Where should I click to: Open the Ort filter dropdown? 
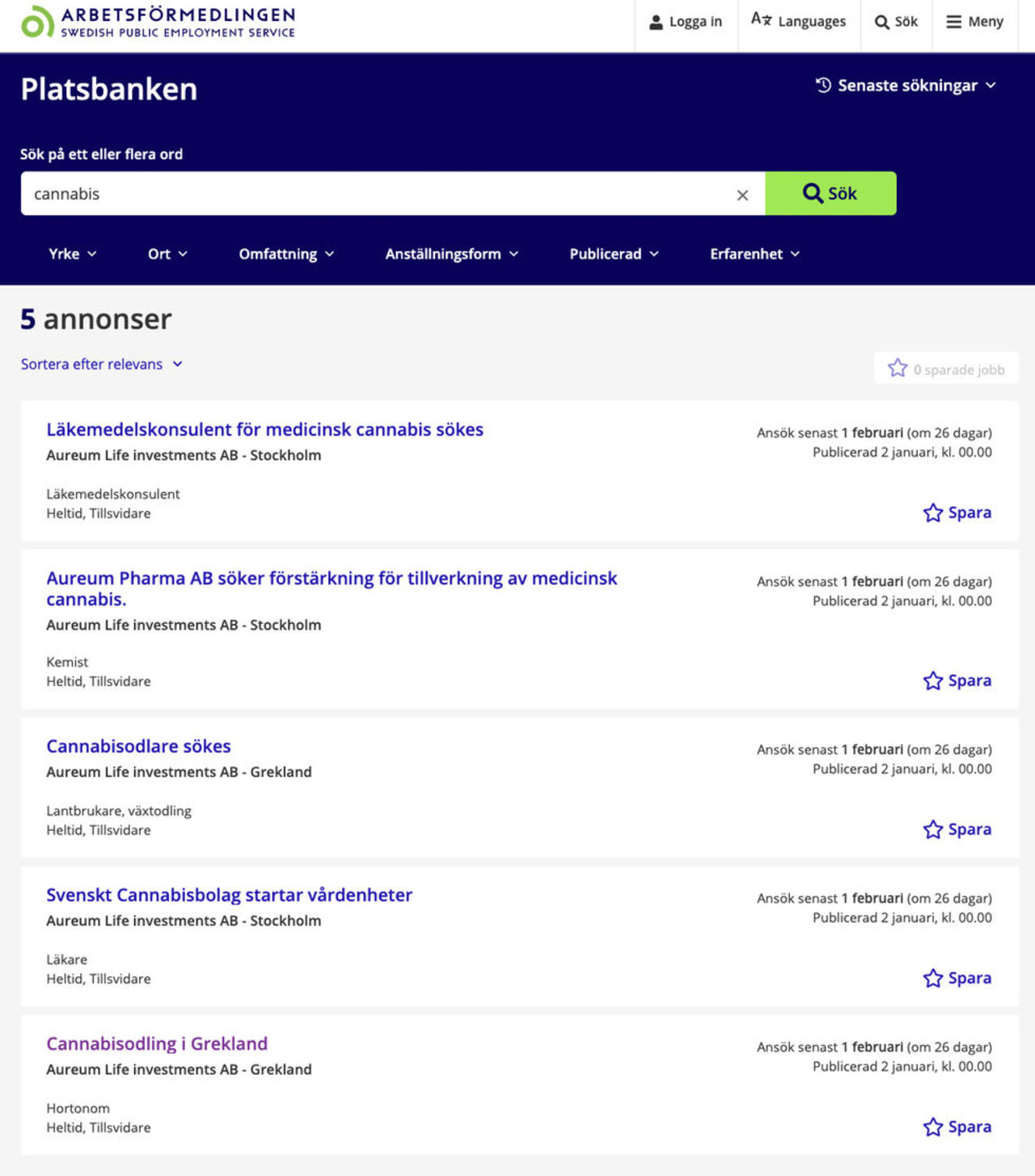167,254
